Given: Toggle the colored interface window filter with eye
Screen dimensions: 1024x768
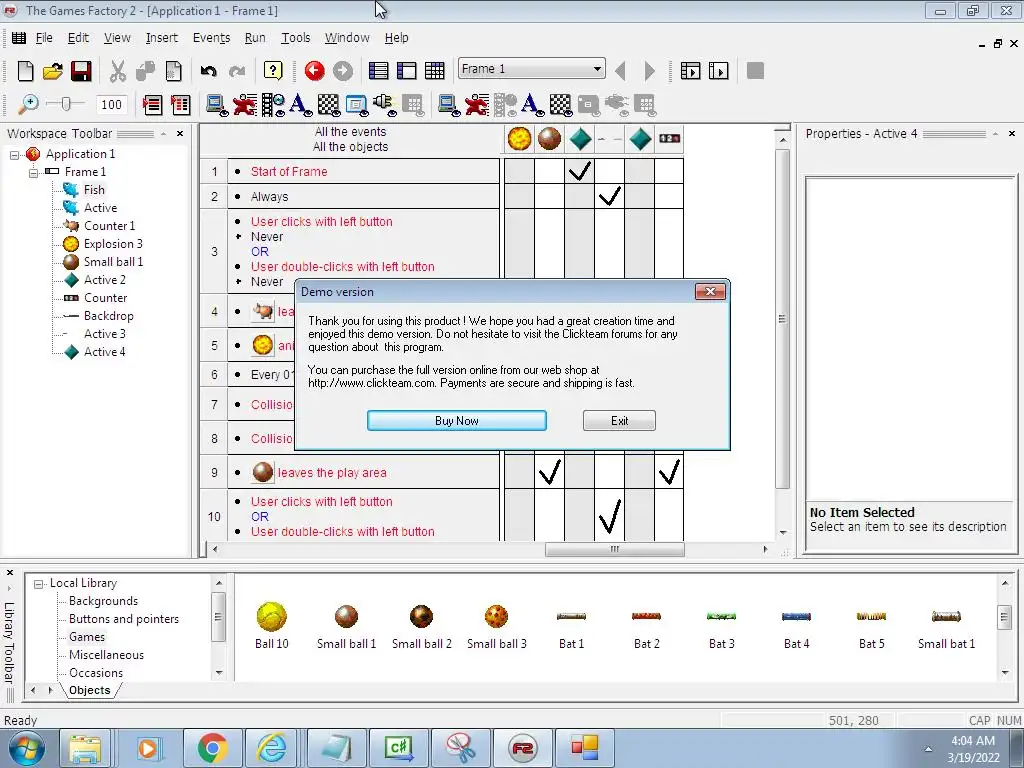Looking at the screenshot, I should (357, 104).
